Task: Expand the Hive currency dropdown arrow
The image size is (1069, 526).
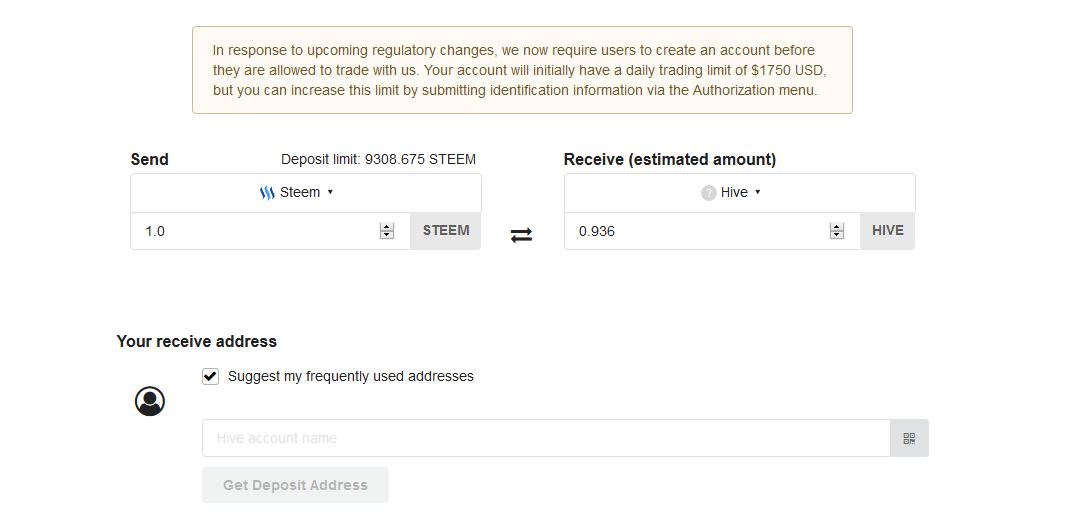Action: [757, 192]
